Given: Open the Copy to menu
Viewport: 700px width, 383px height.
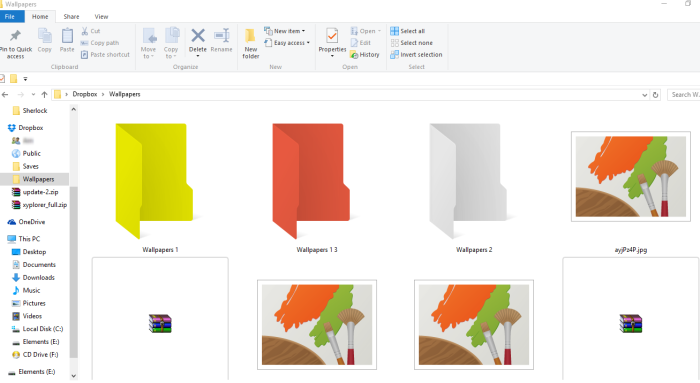Looking at the screenshot, I should click(x=171, y=43).
